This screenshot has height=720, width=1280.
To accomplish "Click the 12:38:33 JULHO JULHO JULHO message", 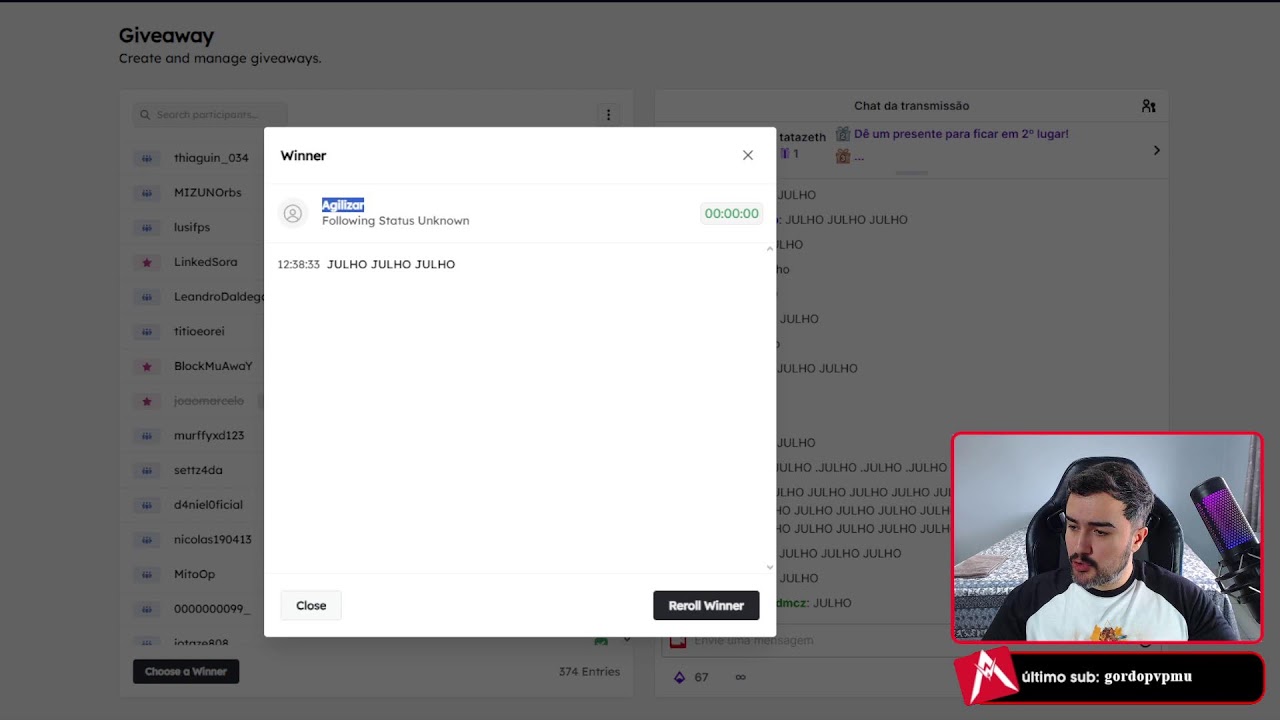I will pos(366,264).
